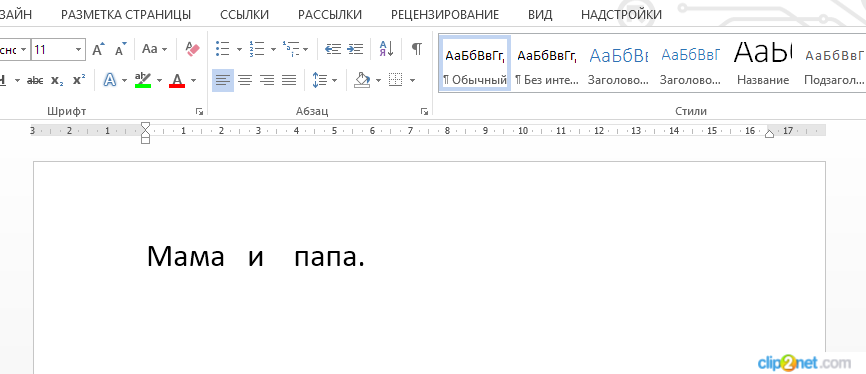866x374 pixels.
Task: Open the borders dropdown arrow
Action: (413, 81)
